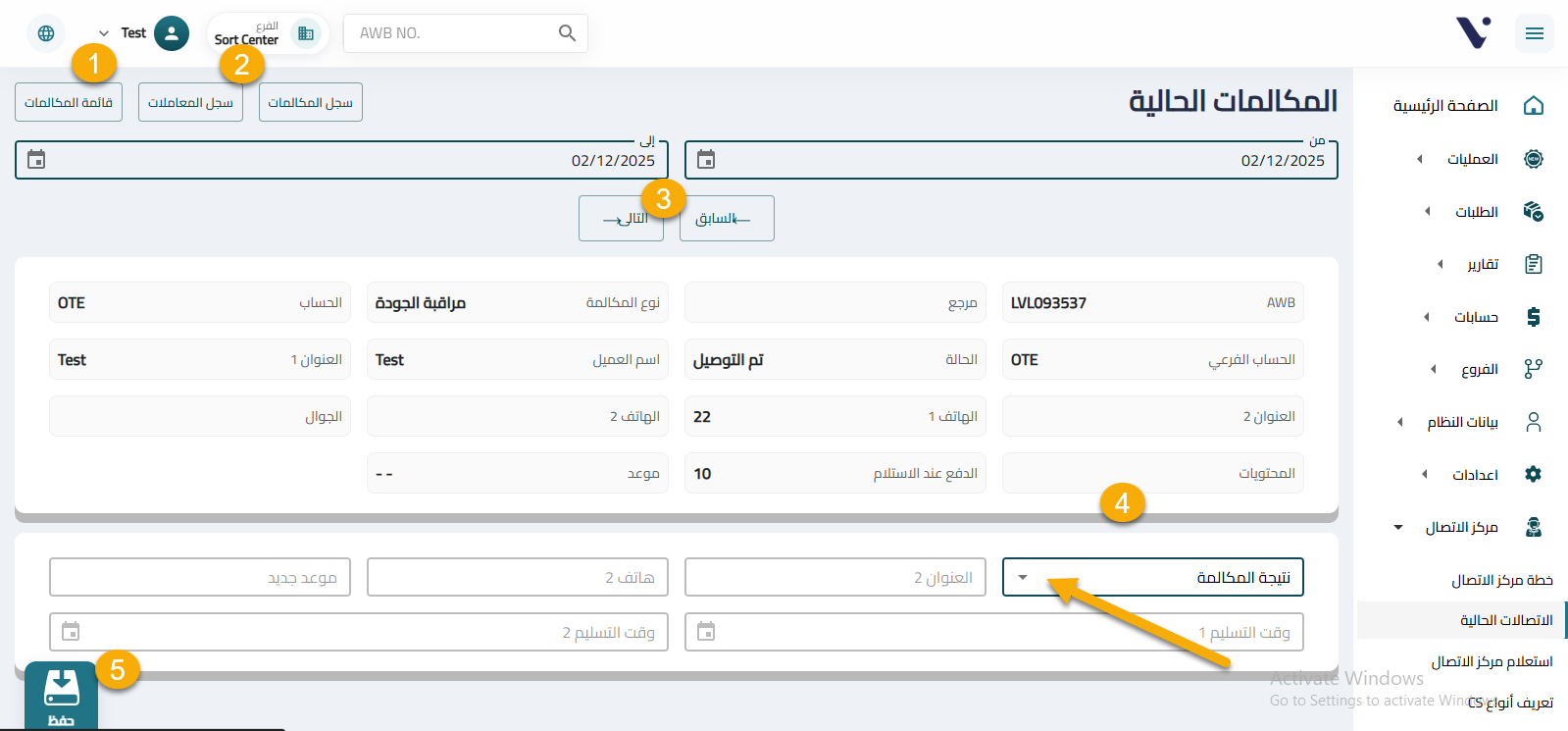Click the المكالمات الحالية page heading

(x=1233, y=101)
